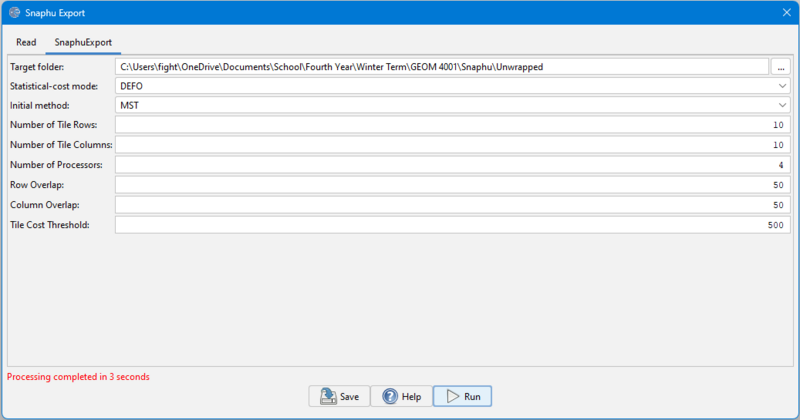Image resolution: width=800 pixels, height=420 pixels.
Task: Open the browse button for target folder
Action: 781,66
